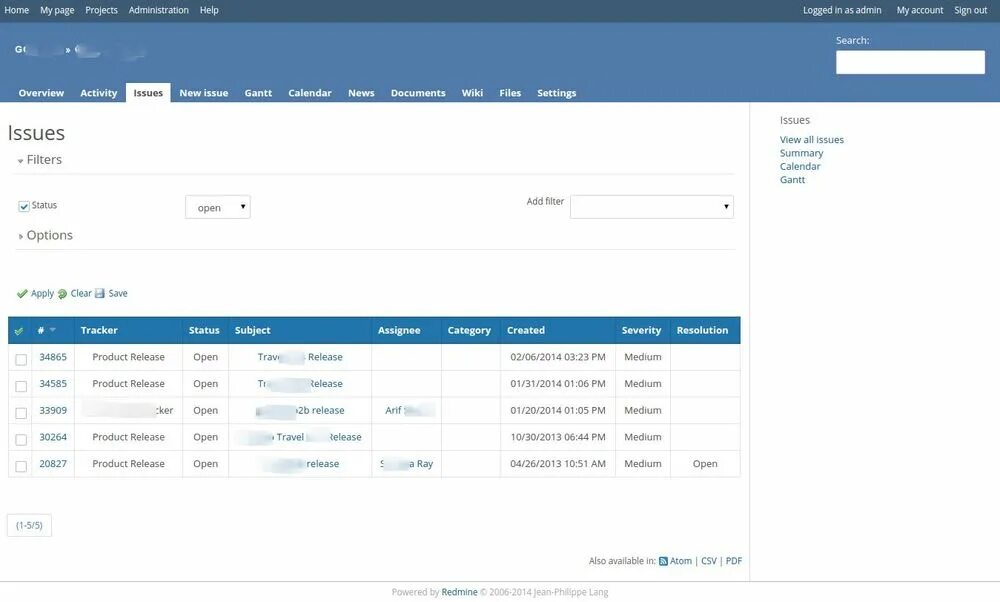Check the box for issue 34585
Image resolution: width=1000 pixels, height=602 pixels.
click(21, 386)
